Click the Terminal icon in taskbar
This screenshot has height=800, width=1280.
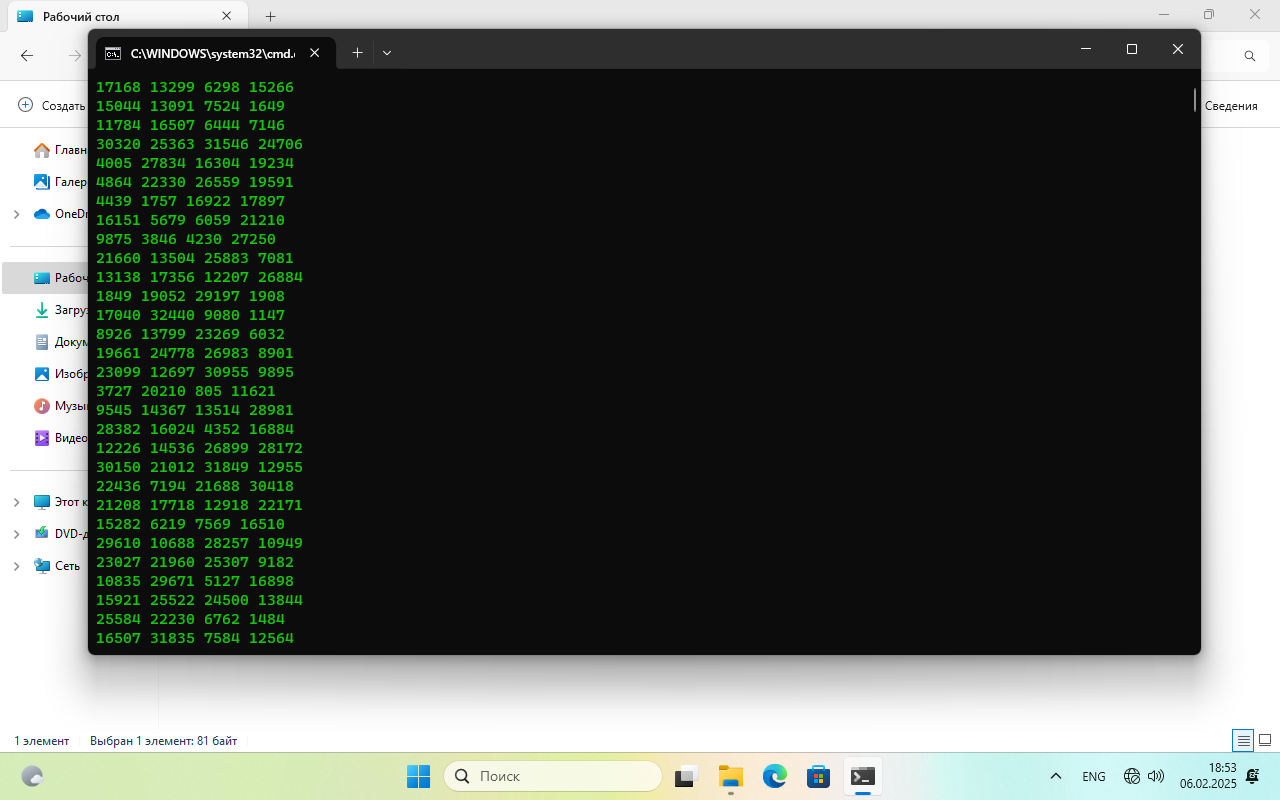click(x=863, y=776)
